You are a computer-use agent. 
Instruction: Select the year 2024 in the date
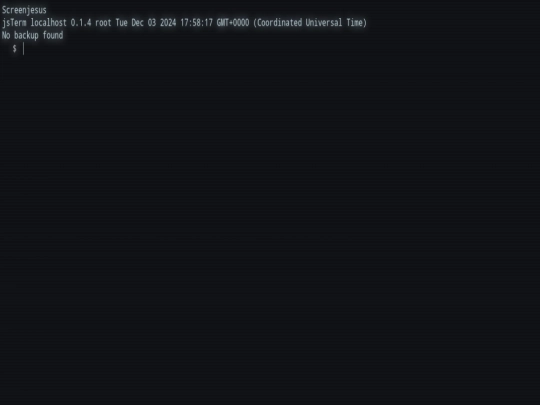click(168, 23)
